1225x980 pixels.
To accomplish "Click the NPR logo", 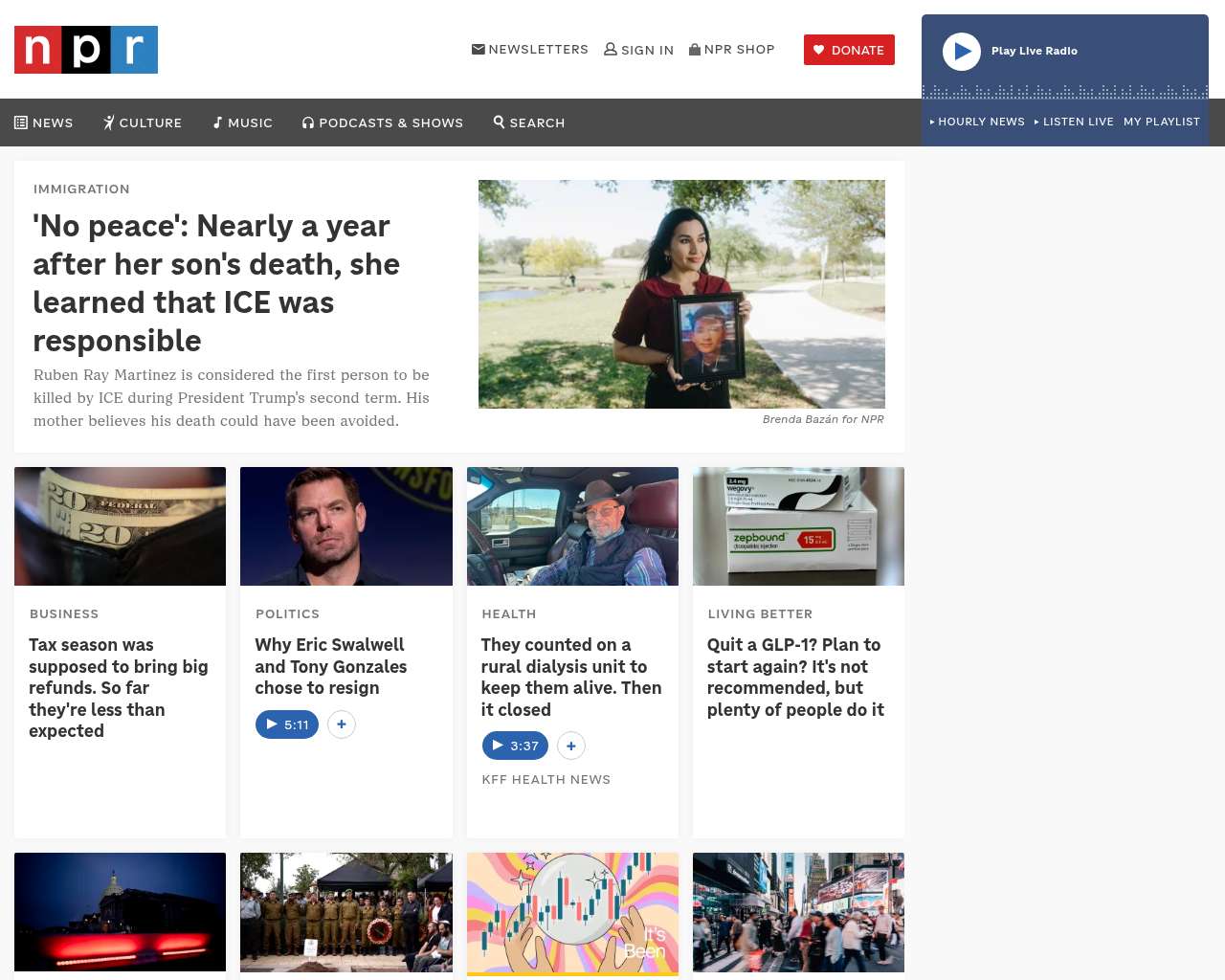I will [x=86, y=50].
